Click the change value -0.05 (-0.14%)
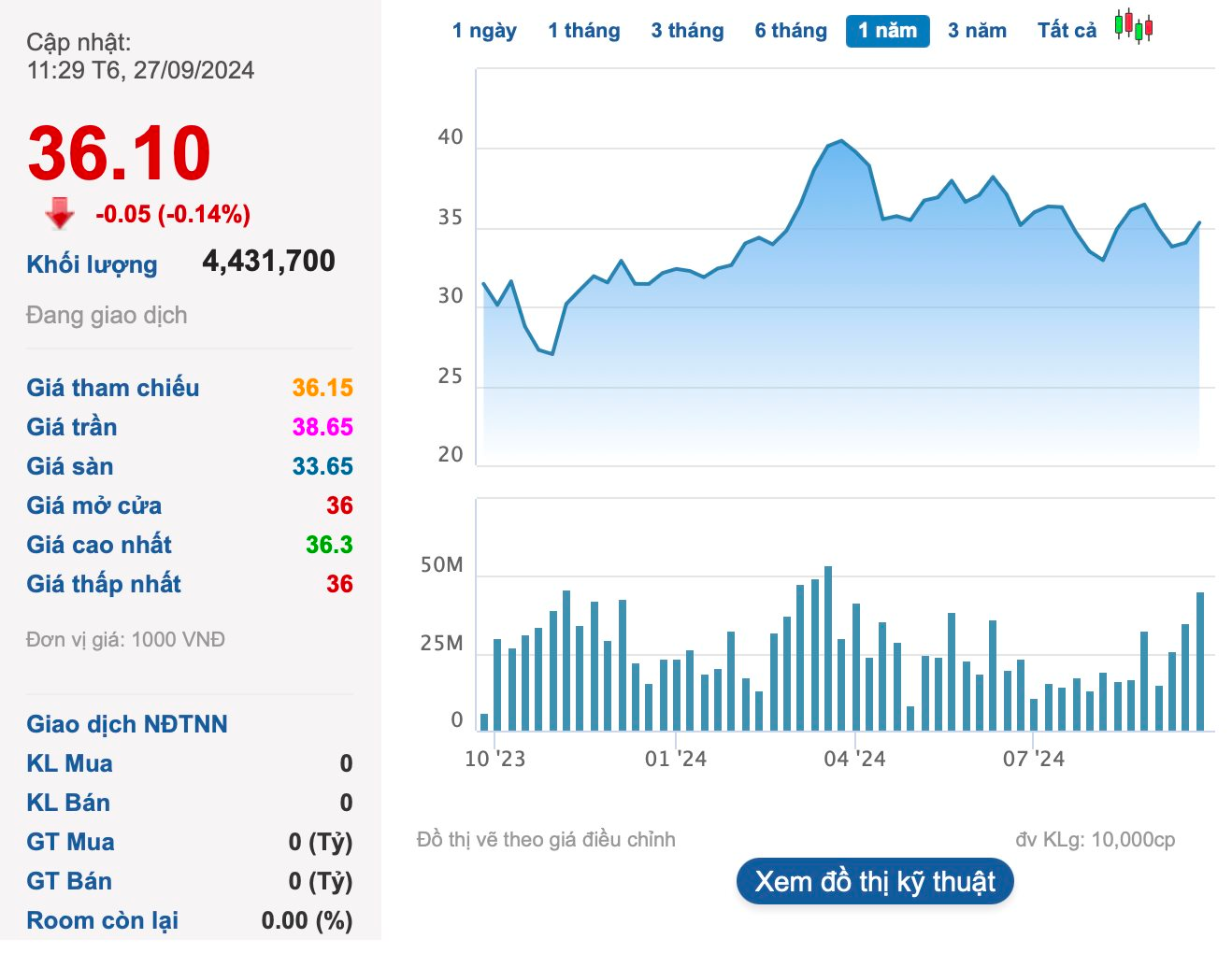Screen dimensions: 1232x953 pyautogui.click(x=173, y=214)
